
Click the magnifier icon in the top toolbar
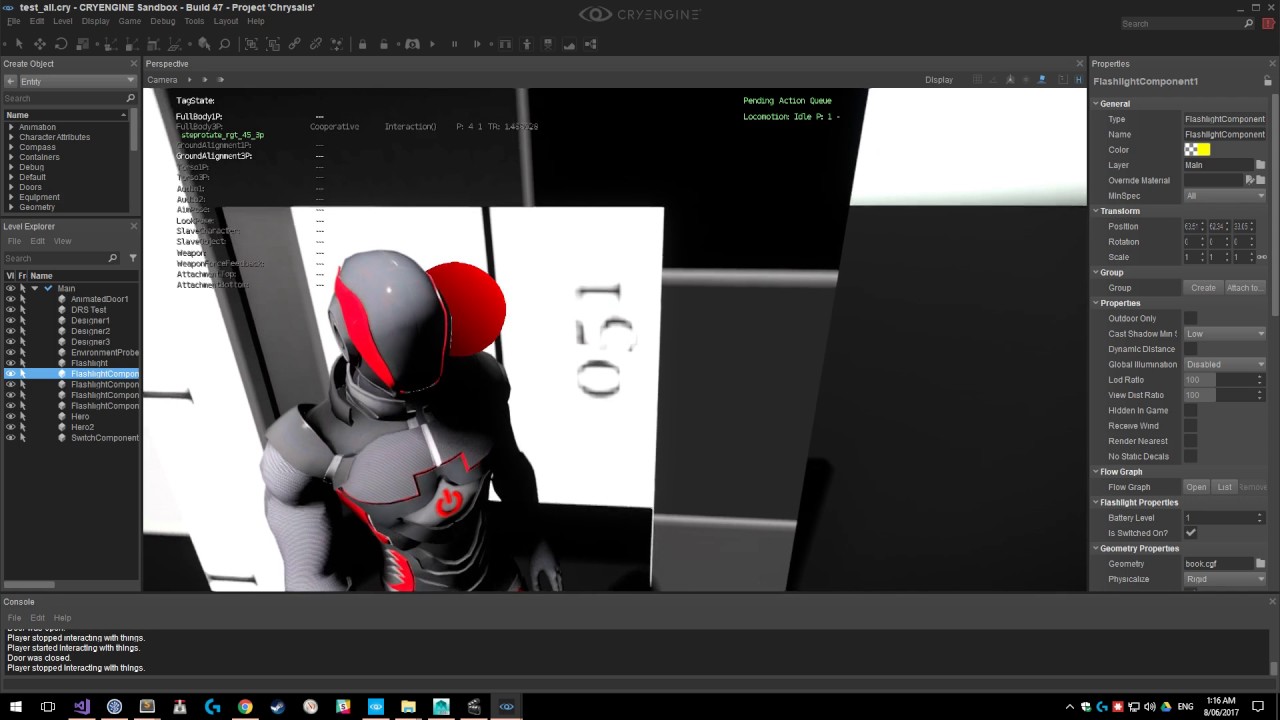click(x=225, y=44)
